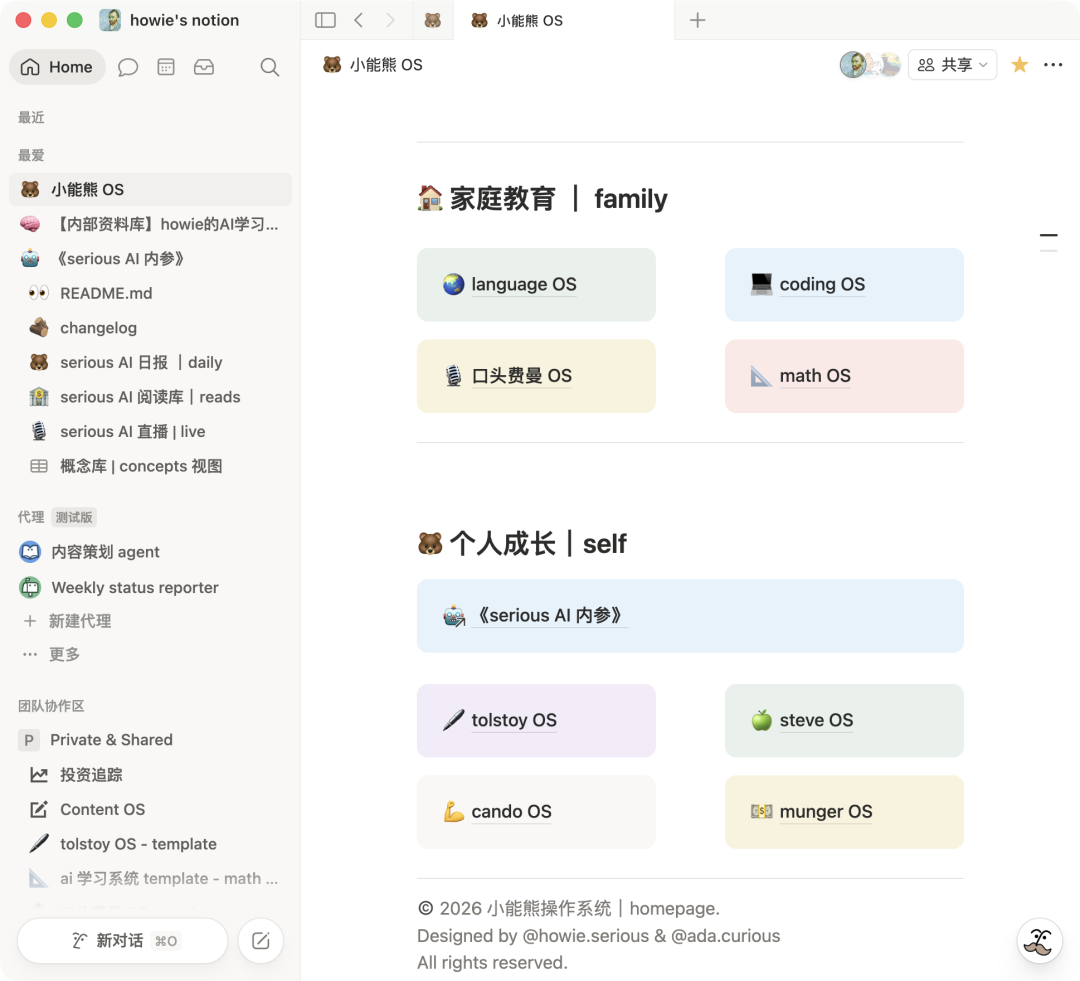The width and height of the screenshot is (1080, 981).
Task: Open README.md page
Action: click(x=150, y=293)
